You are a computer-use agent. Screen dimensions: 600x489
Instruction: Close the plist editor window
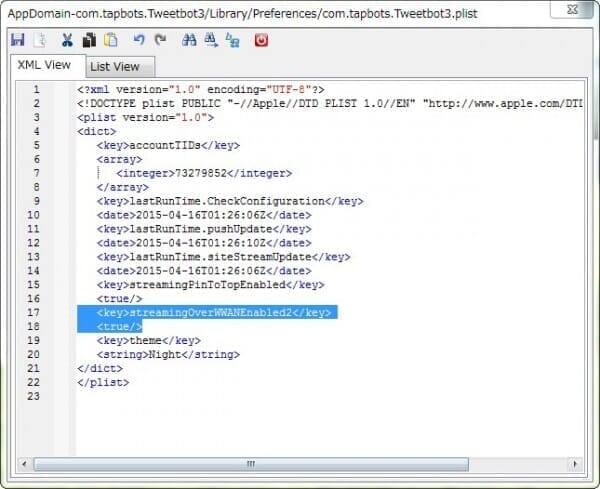click(x=572, y=10)
